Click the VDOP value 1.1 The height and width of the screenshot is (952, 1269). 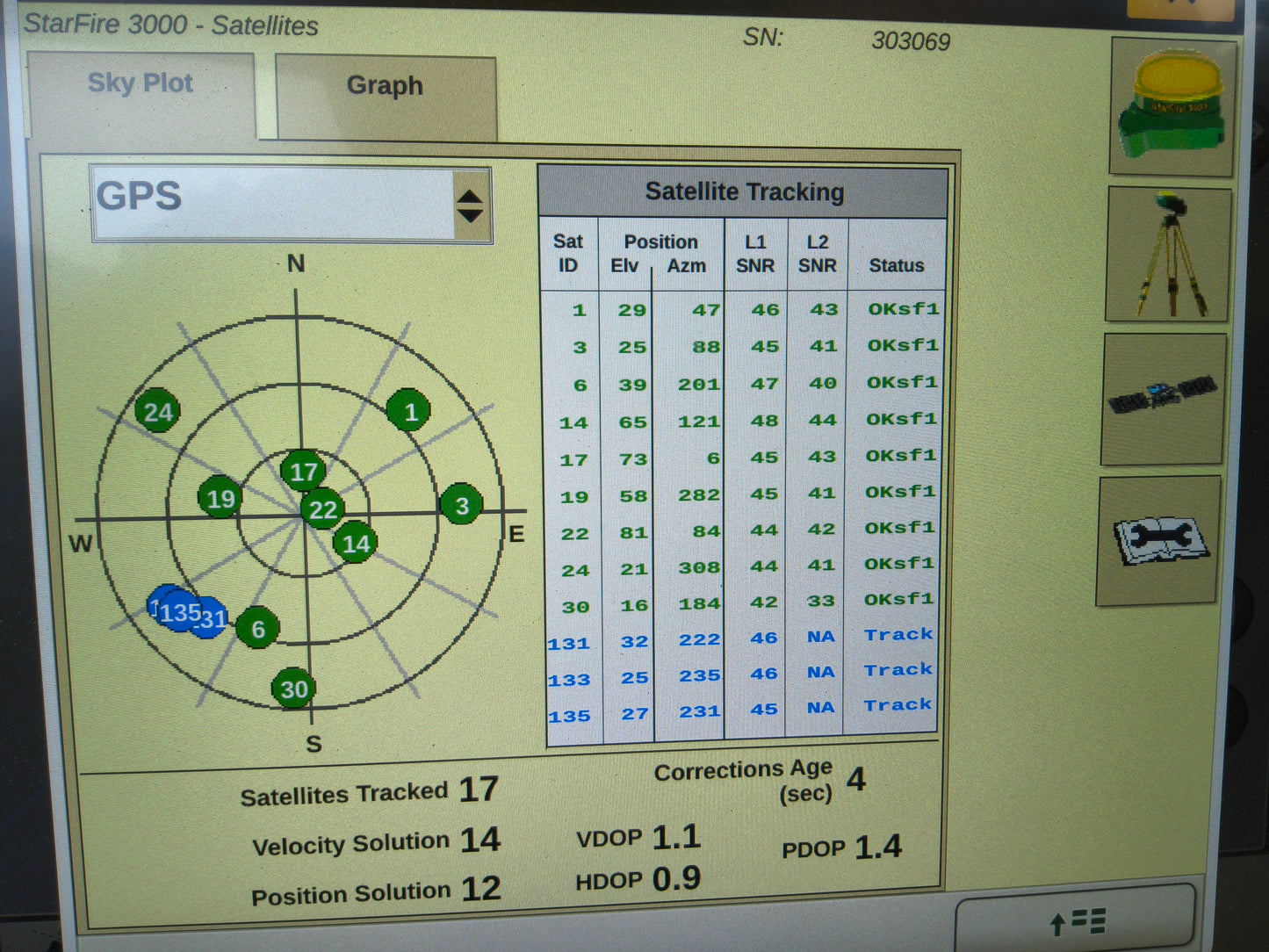point(675,837)
